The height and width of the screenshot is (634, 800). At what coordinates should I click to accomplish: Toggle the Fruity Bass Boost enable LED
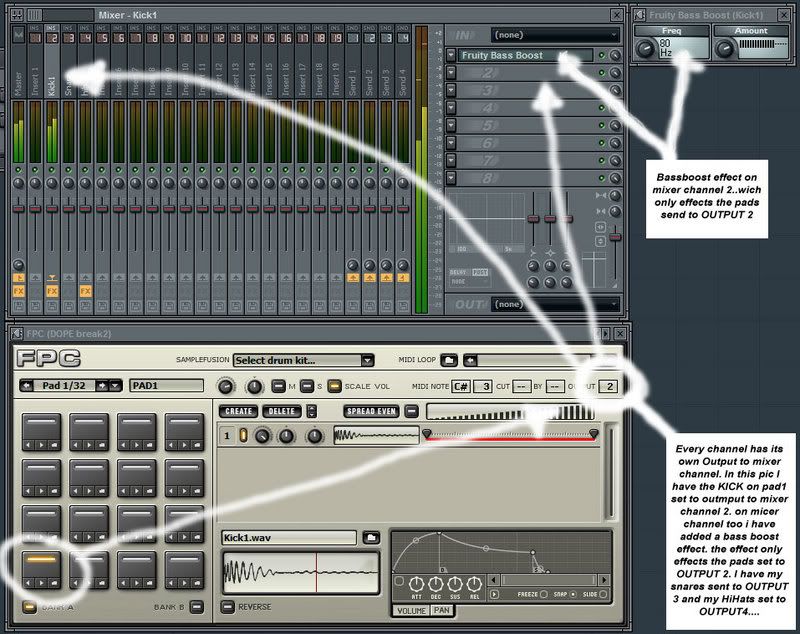coord(602,56)
